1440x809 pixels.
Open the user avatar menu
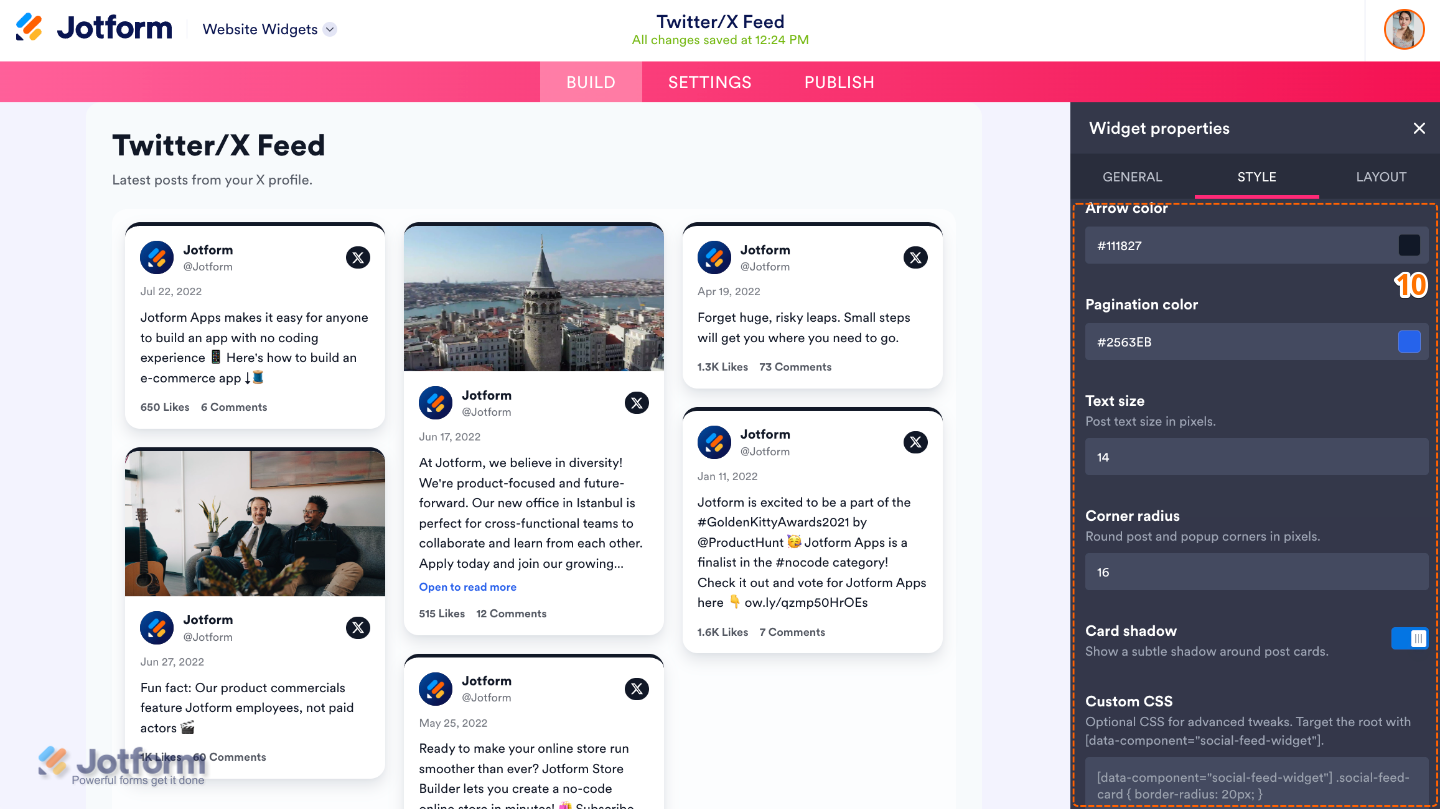1404,29
